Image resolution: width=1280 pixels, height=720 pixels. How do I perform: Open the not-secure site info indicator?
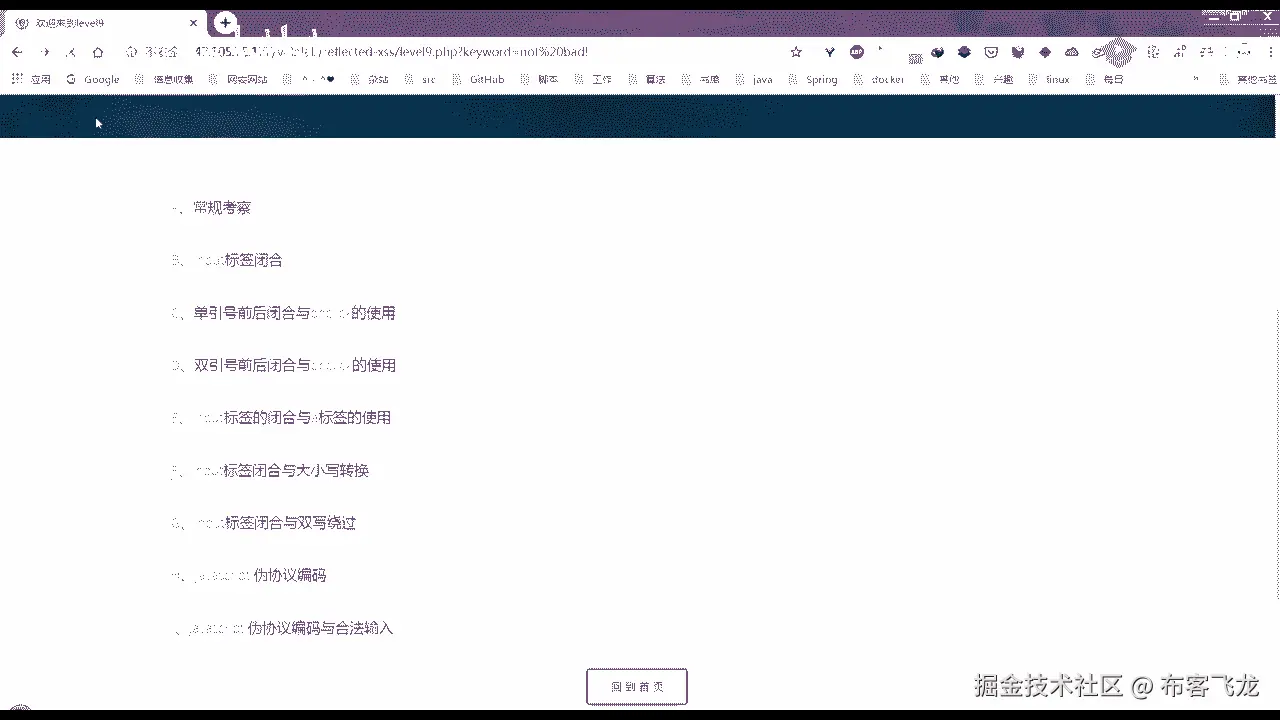(x=152, y=52)
